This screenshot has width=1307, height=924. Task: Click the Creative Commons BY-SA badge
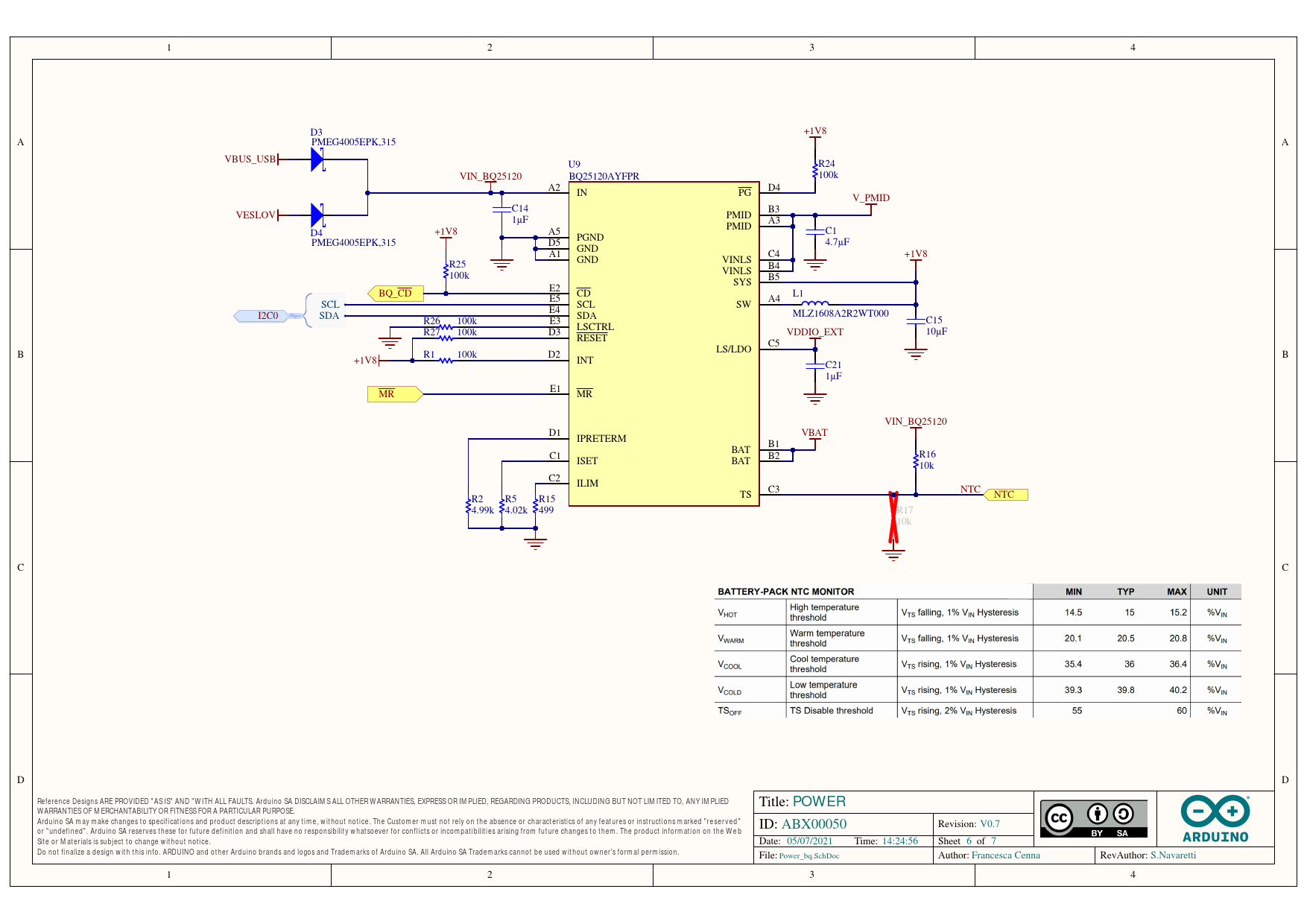[x=1093, y=819]
